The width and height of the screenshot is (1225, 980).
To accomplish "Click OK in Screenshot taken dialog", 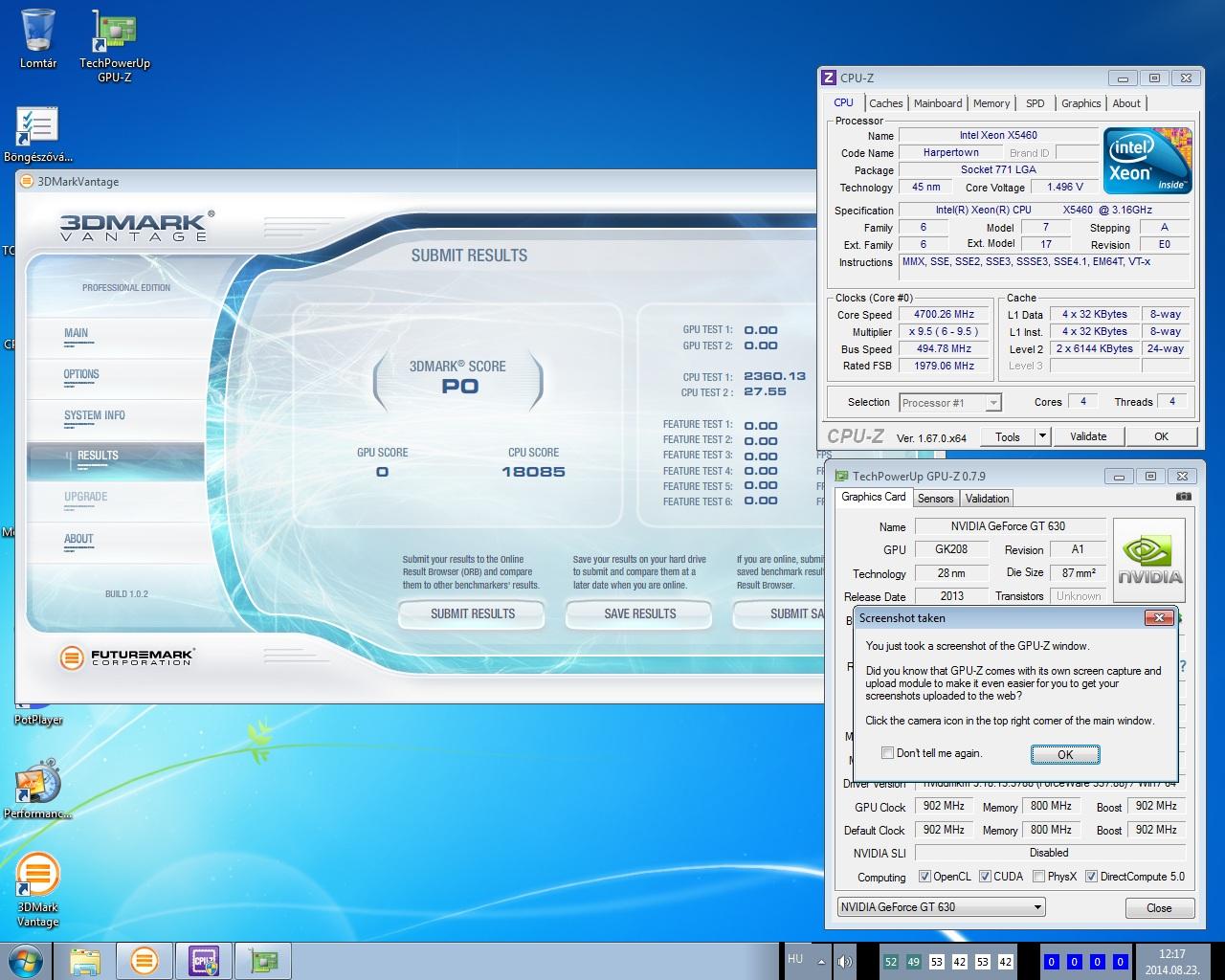I will tap(1065, 755).
